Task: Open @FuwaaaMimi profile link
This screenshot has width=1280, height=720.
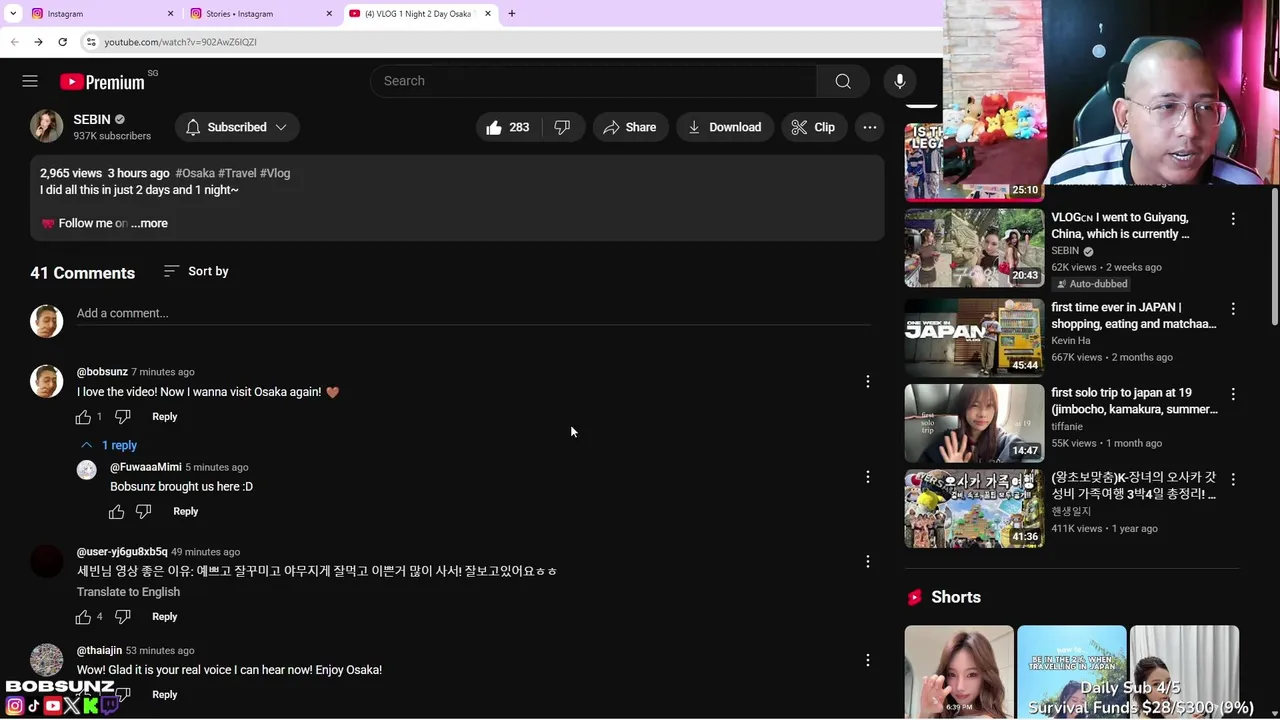Action: click(x=145, y=467)
